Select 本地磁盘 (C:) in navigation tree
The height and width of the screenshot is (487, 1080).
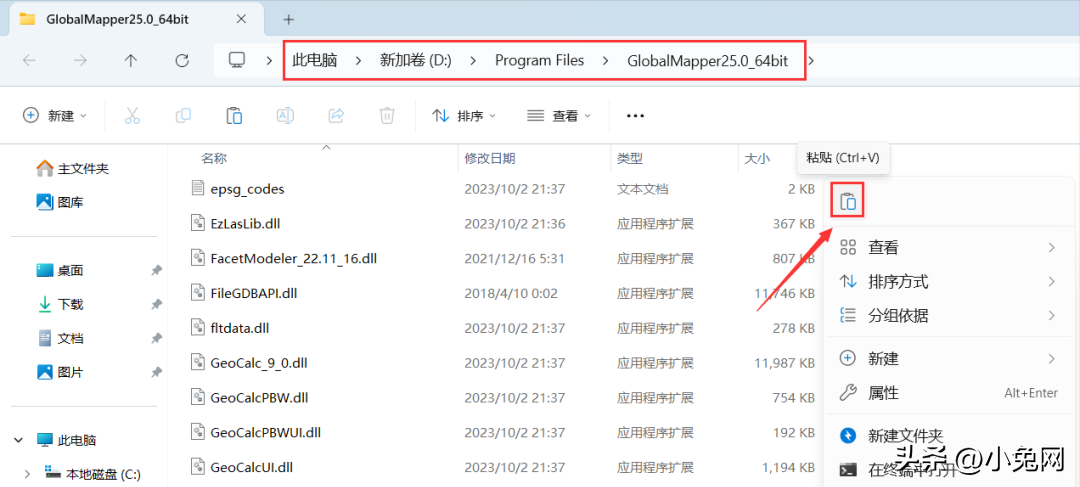[x=92, y=474]
